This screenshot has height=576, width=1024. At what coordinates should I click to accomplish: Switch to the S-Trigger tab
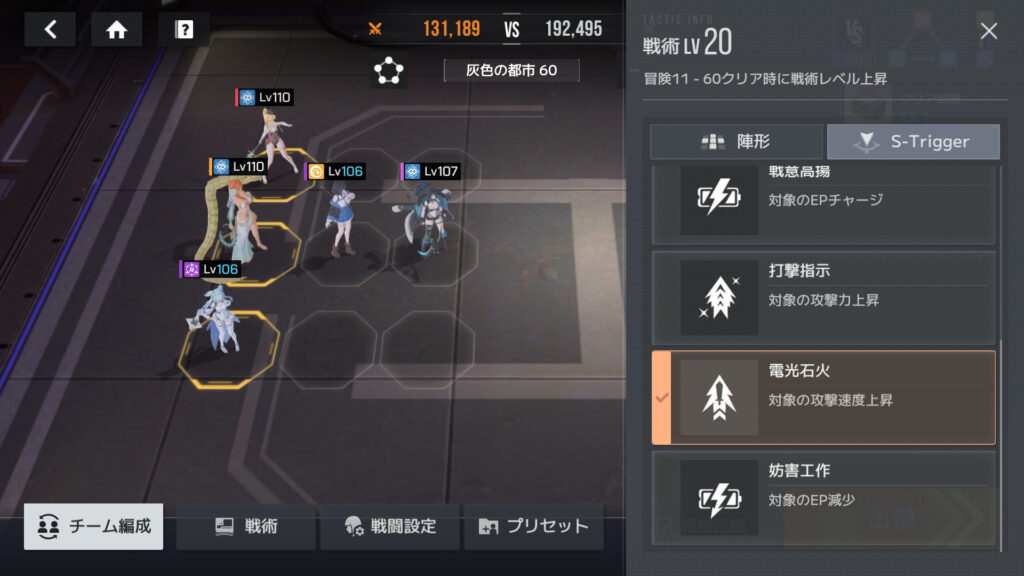point(913,142)
